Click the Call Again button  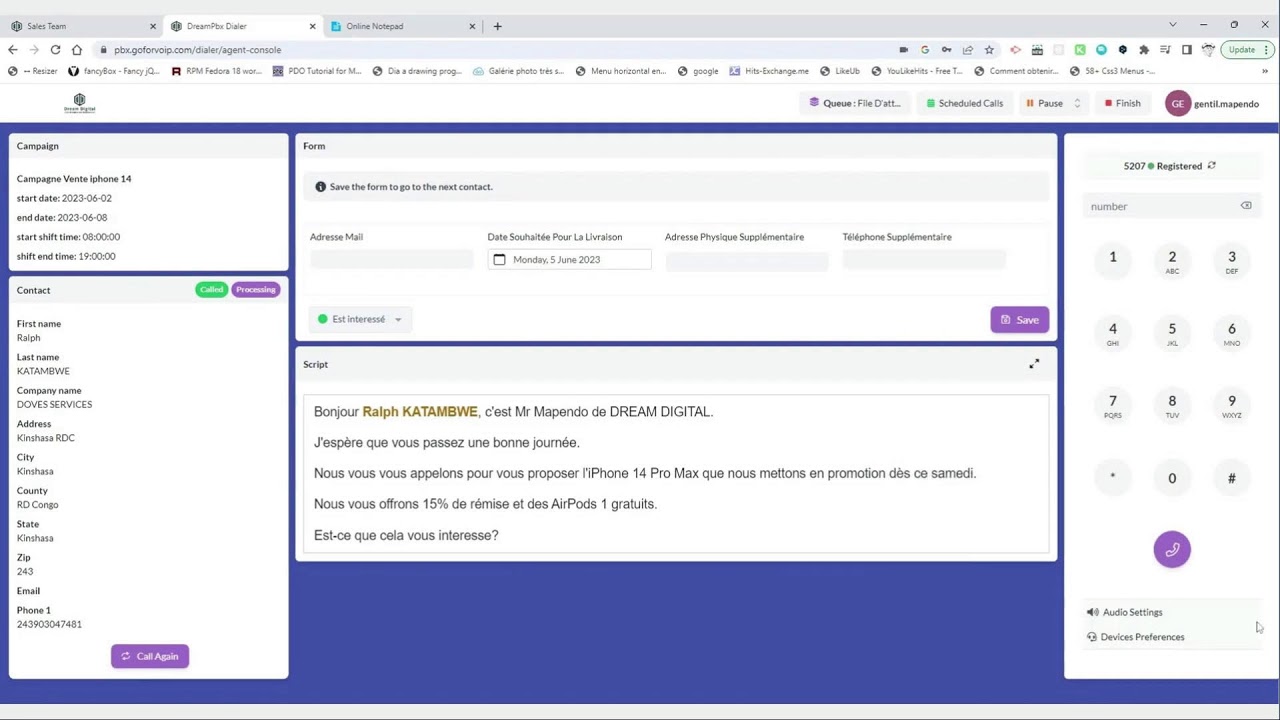tap(150, 656)
